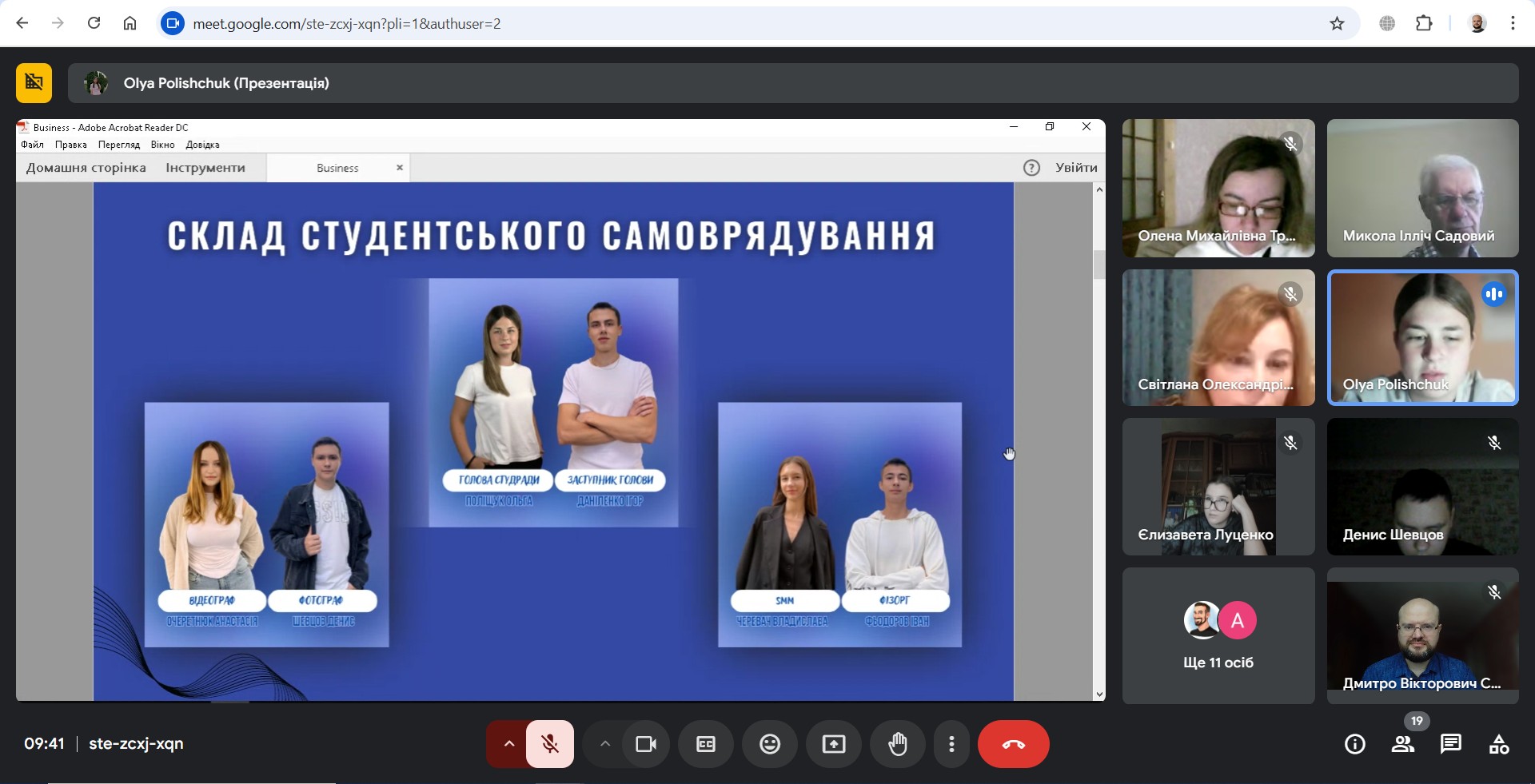Toggle the camera on or off
This screenshot has width=1535, height=784.
pyautogui.click(x=645, y=744)
